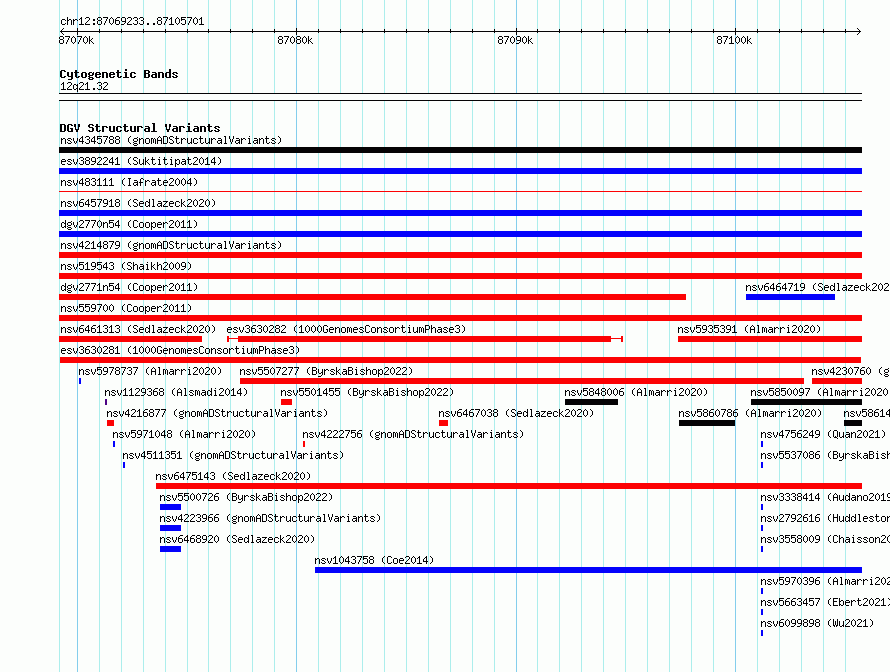Click the nsv1043758 Coe2014 label
The width and height of the screenshot is (890, 672).
point(374,560)
